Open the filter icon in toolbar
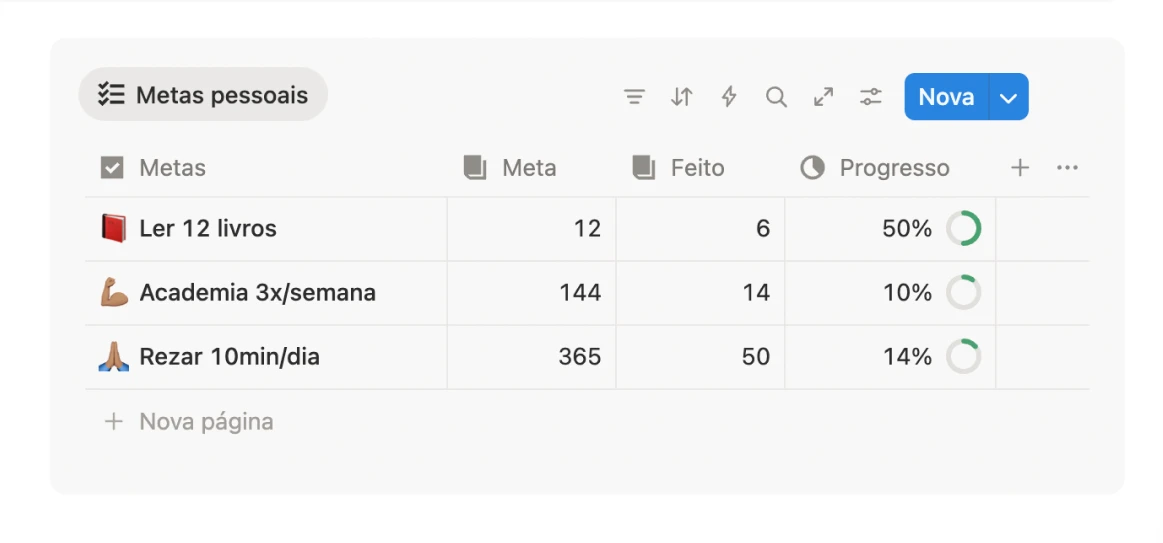 click(634, 97)
